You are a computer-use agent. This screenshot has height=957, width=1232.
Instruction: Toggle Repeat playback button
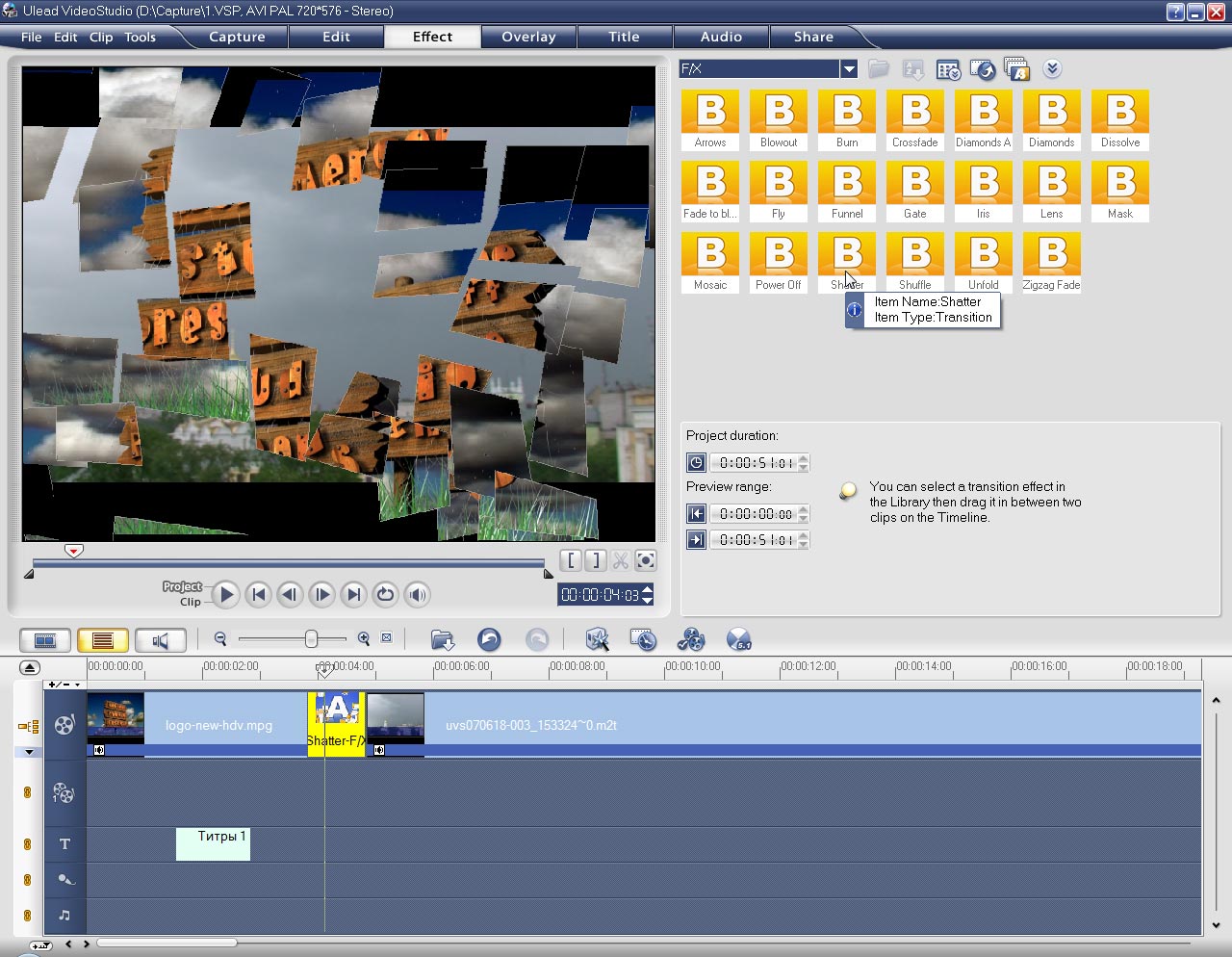click(x=386, y=594)
